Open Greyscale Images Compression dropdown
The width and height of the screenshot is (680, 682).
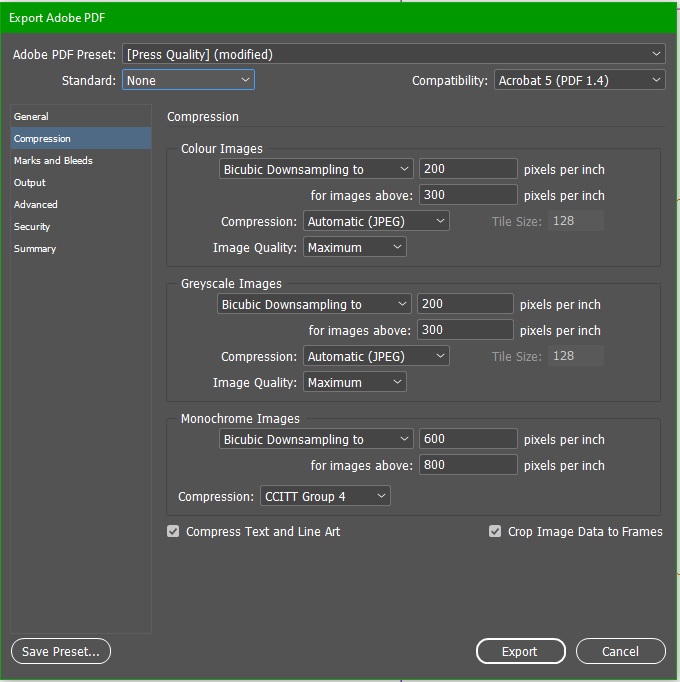(376, 356)
